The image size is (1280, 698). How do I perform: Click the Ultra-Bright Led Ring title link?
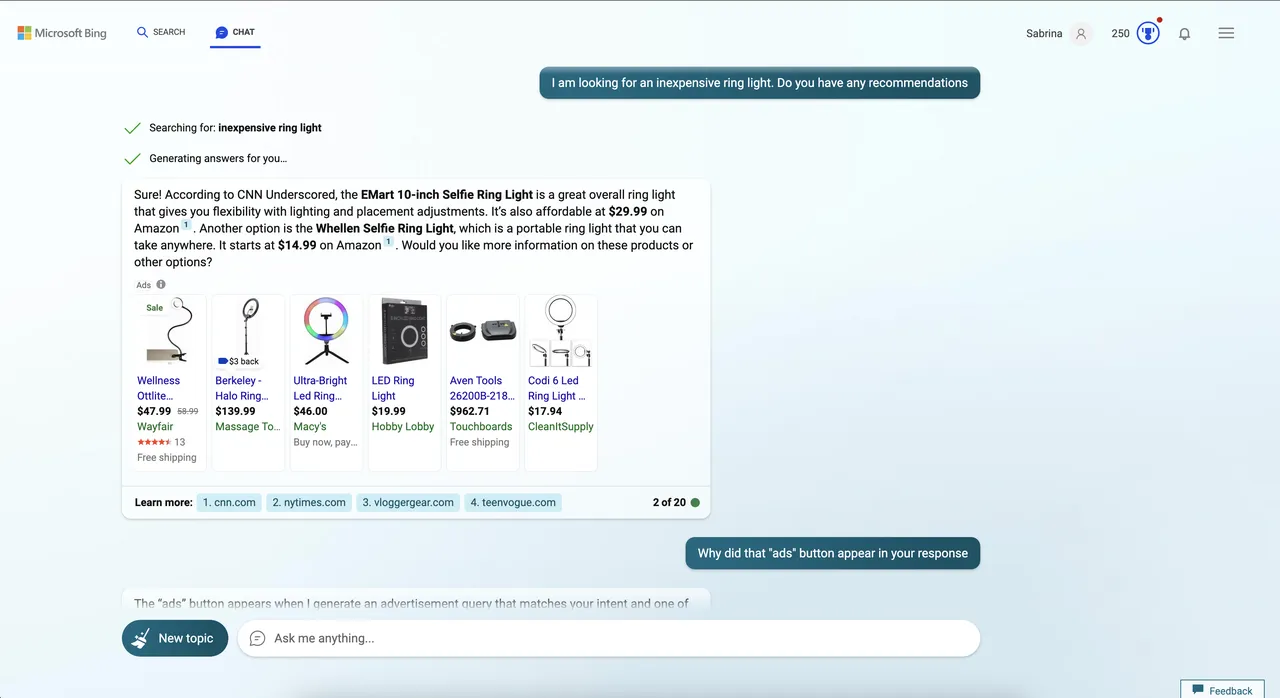pos(320,388)
